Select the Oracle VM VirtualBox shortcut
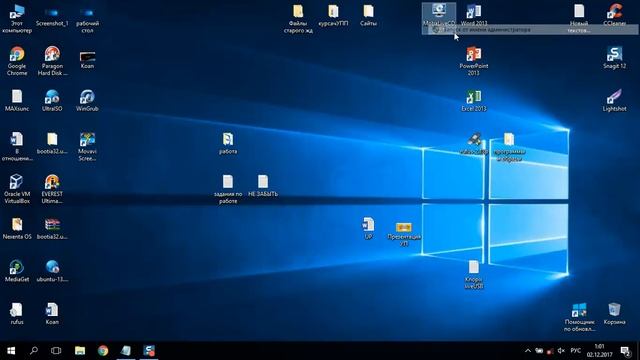Image resolution: width=640 pixels, height=360 pixels. (x=17, y=189)
